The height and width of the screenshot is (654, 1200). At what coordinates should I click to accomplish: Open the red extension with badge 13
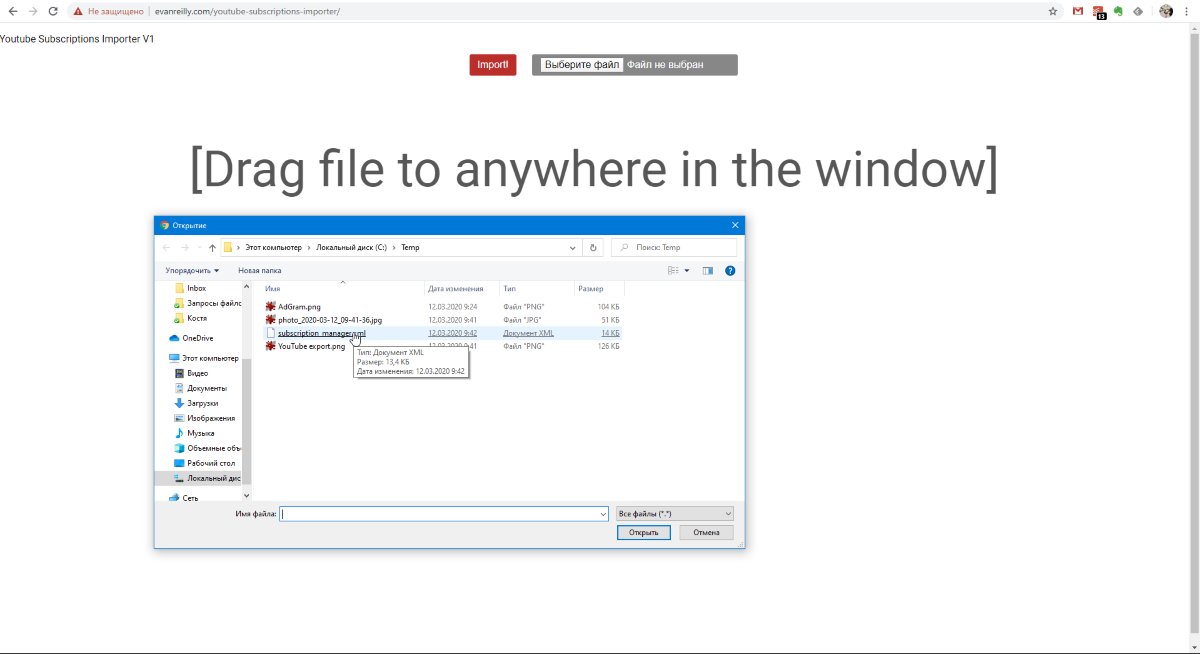tap(1099, 12)
